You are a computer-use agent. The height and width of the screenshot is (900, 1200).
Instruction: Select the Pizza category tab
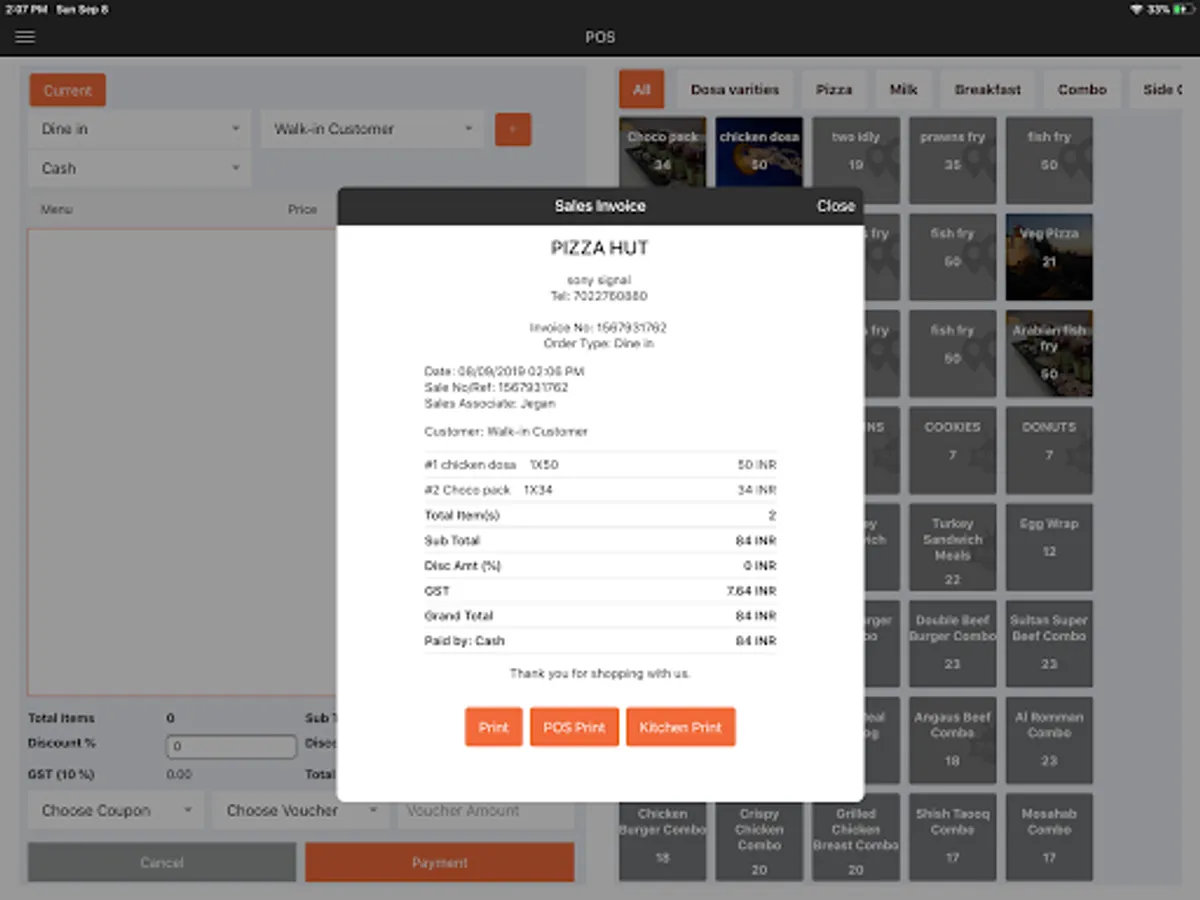coord(833,89)
